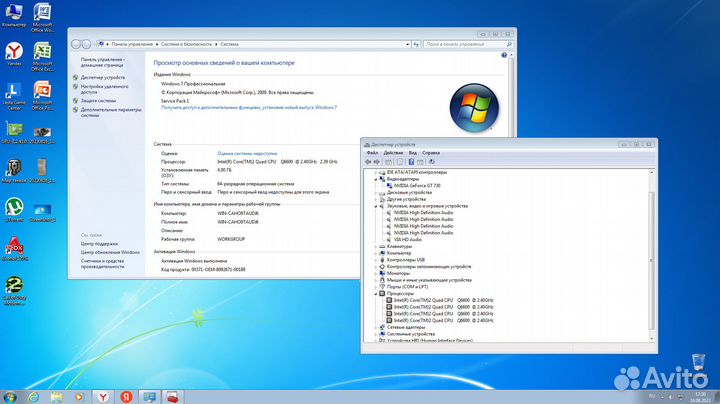Click the clock in the system tray
This screenshot has height=404, width=720.
[700, 397]
